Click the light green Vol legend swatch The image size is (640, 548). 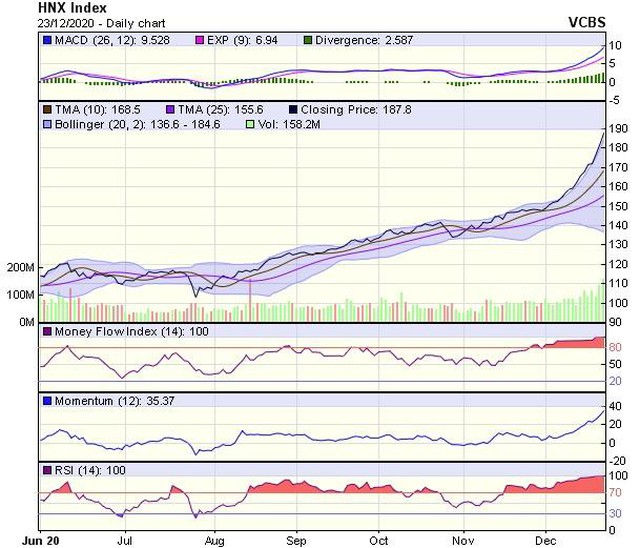tap(250, 124)
